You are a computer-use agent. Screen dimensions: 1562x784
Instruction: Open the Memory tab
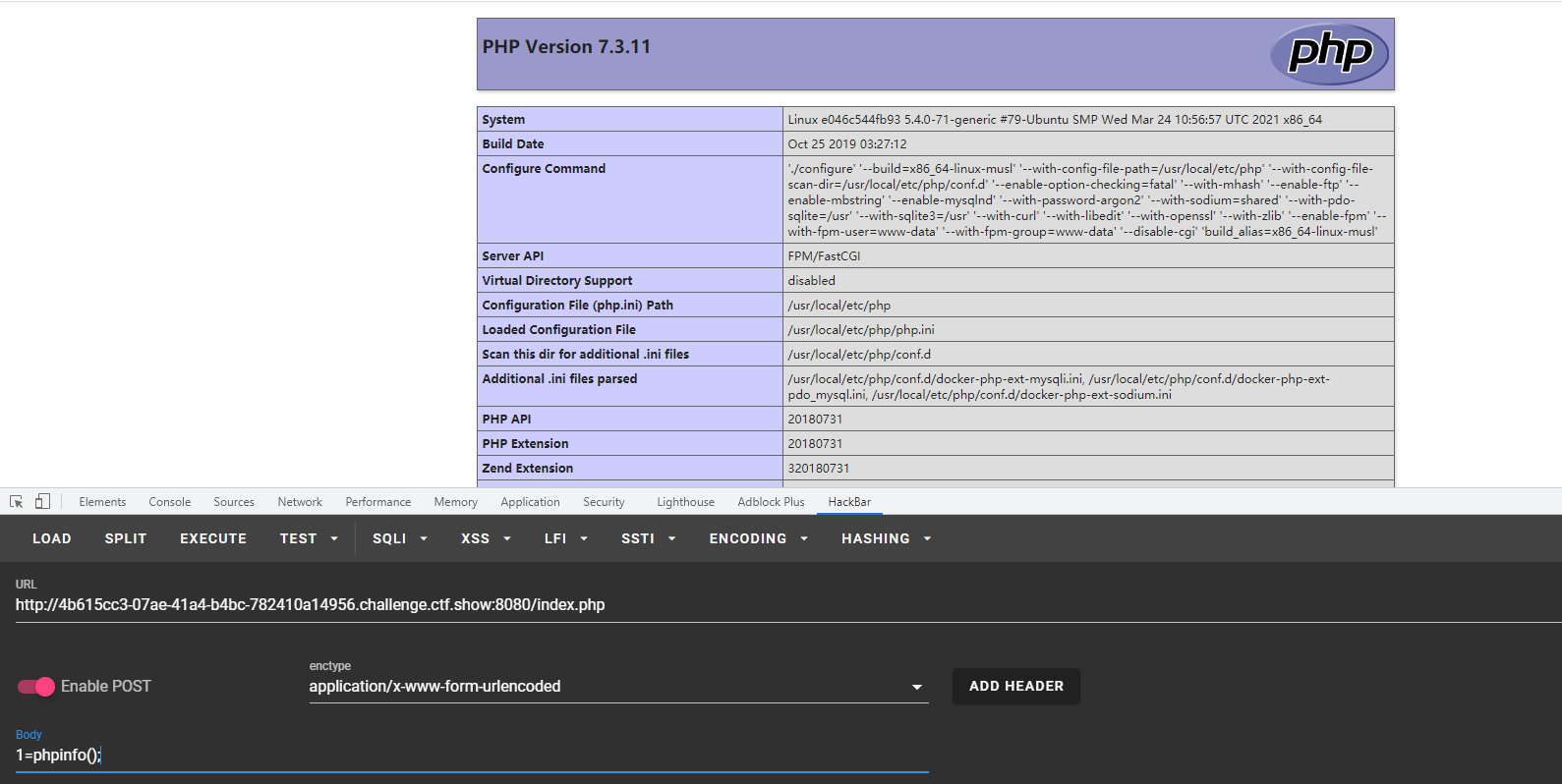(456, 501)
